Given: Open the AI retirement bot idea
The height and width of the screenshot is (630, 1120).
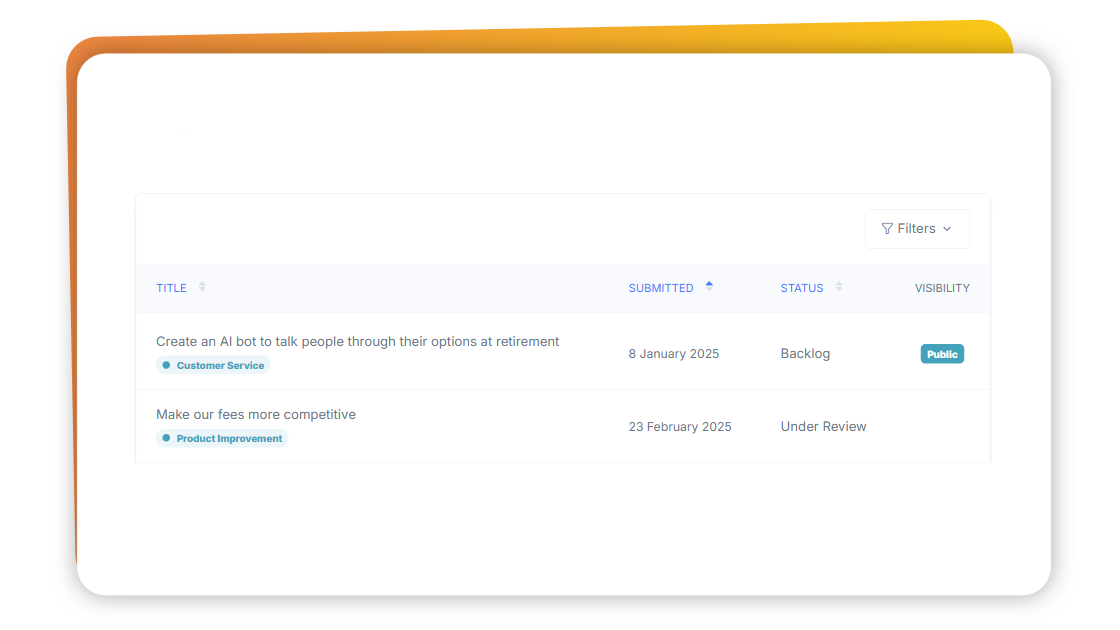Looking at the screenshot, I should (357, 341).
